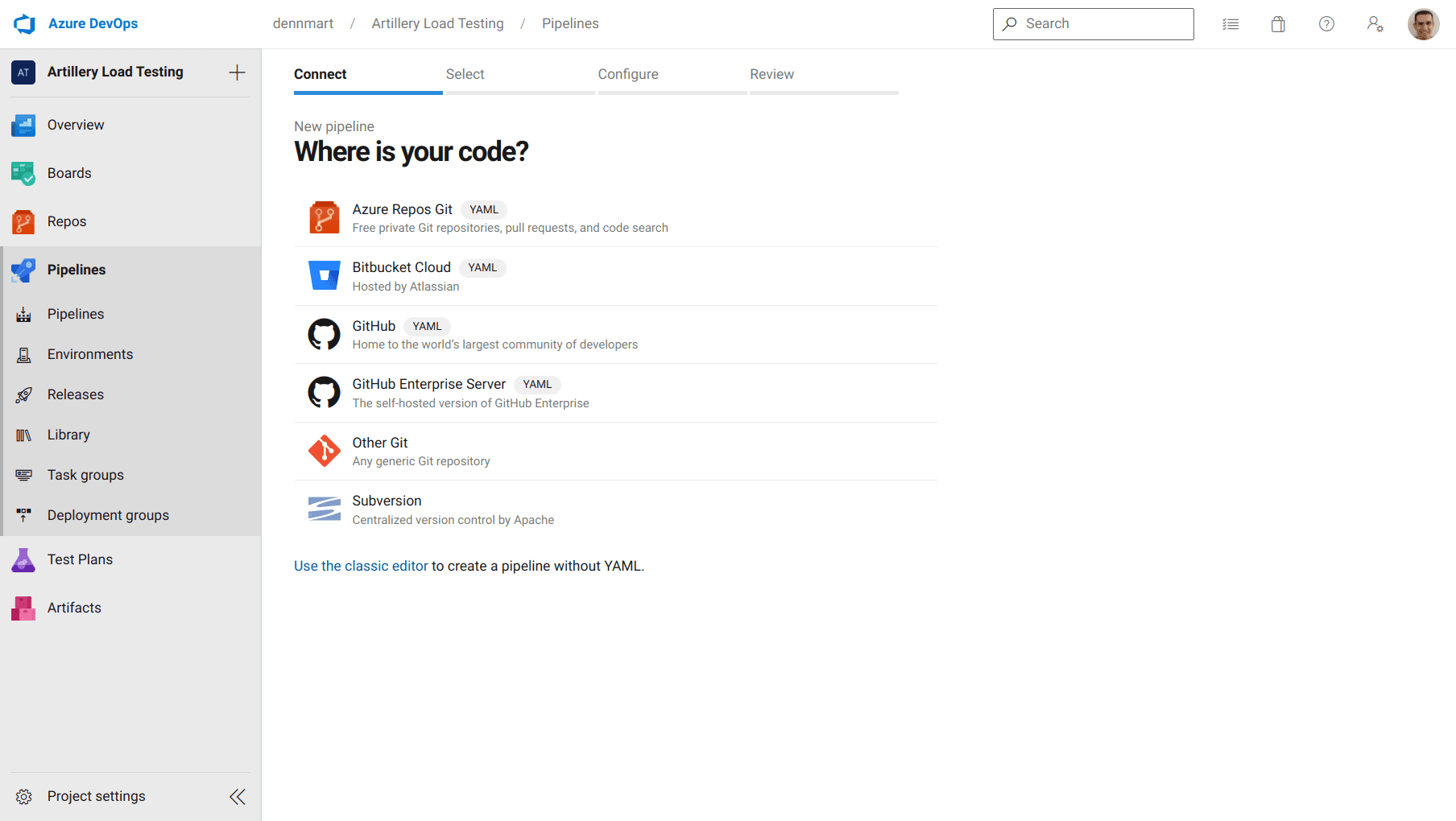
Task: Open the Library section
Action: 68,435
